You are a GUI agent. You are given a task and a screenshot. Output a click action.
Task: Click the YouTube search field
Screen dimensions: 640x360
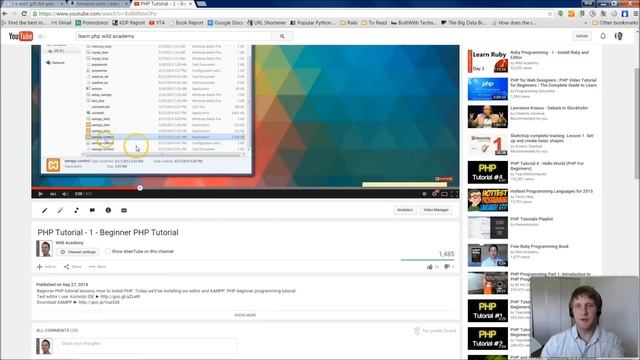173,36
